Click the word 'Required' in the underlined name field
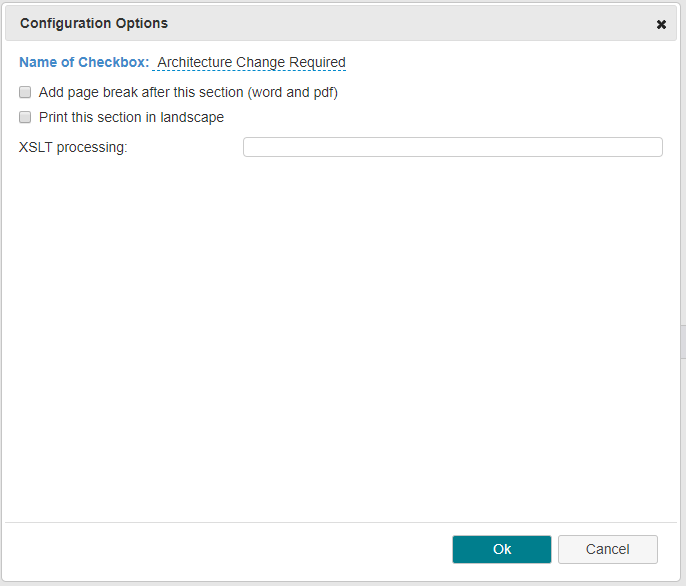686x586 pixels. point(317,63)
